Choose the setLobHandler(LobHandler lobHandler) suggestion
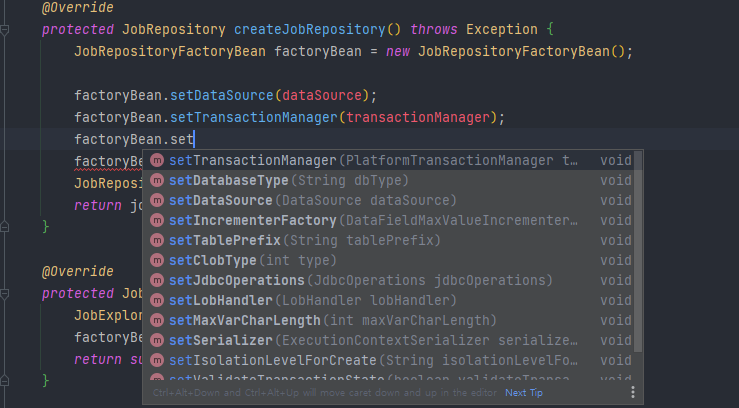 [388, 301]
